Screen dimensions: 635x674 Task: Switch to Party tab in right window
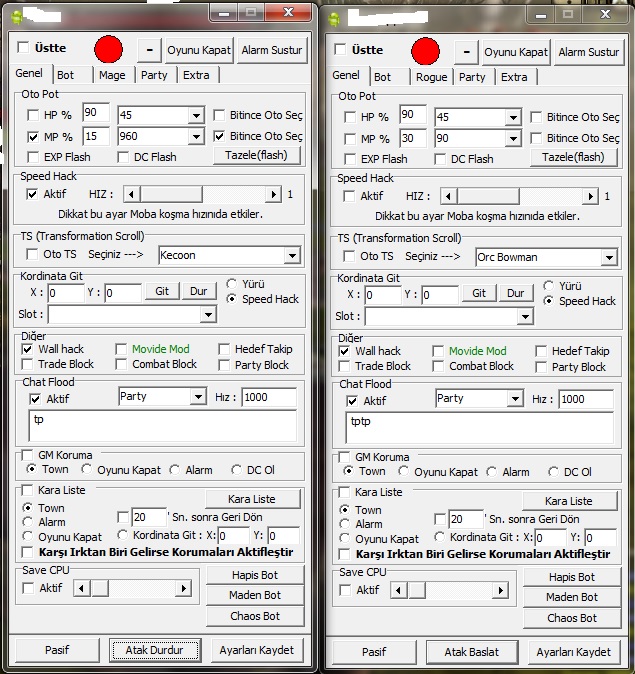(x=472, y=77)
